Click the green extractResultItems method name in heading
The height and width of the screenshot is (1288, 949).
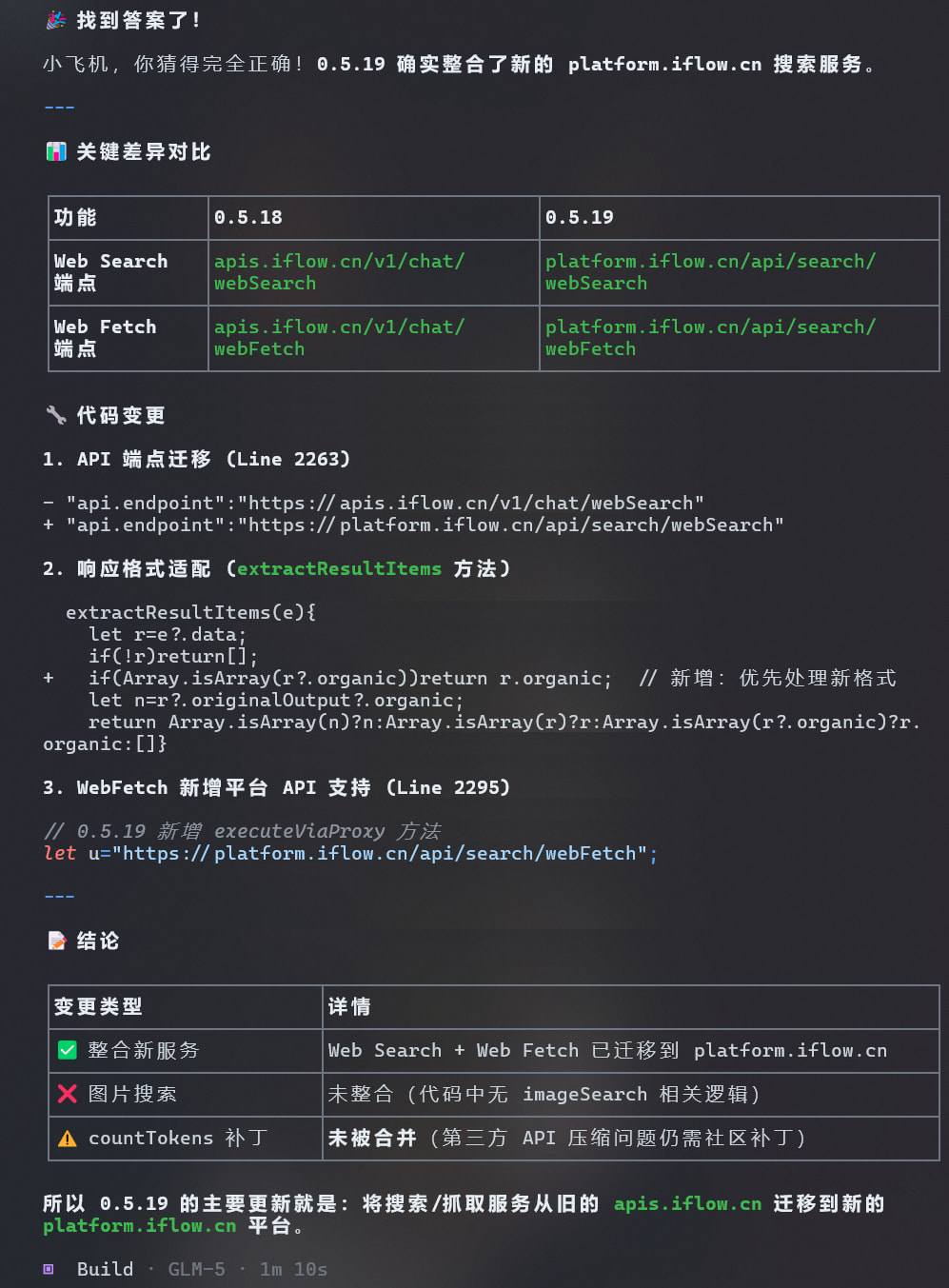click(339, 568)
